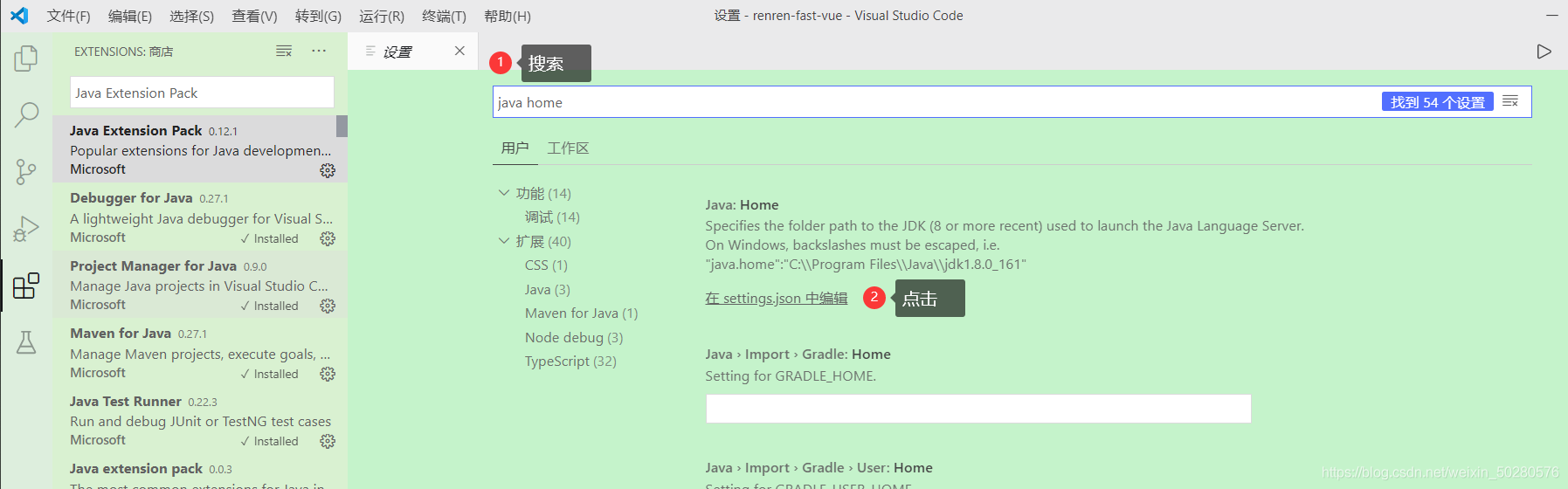Open Extensions panel more actions ellipsis

[319, 52]
